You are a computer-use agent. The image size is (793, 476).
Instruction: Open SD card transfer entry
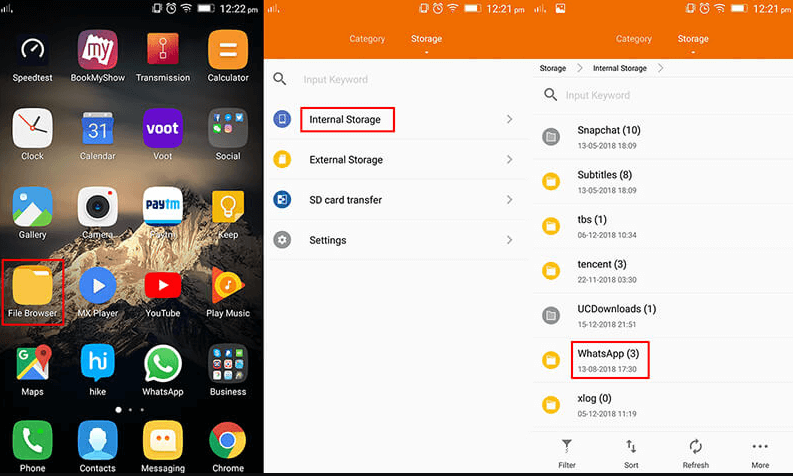coord(394,200)
